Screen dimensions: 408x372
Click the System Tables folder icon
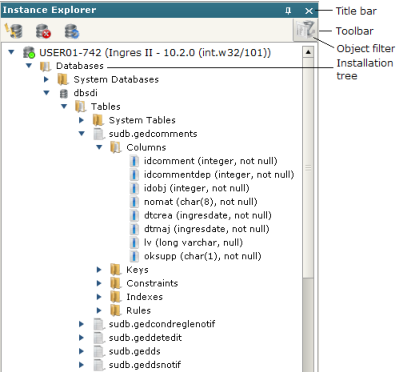[98, 120]
